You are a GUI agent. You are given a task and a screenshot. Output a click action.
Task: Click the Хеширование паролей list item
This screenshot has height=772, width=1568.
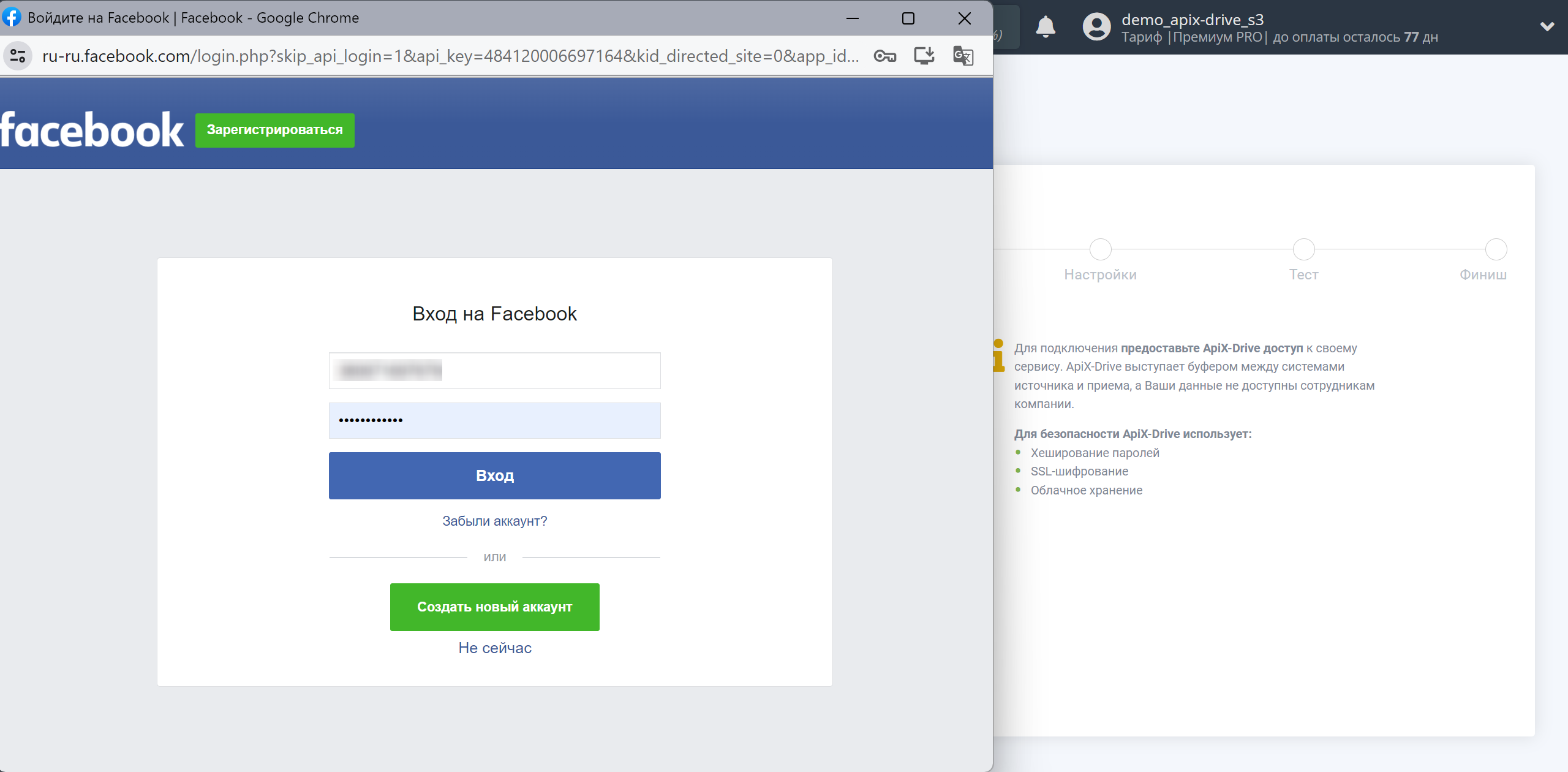coord(1095,453)
